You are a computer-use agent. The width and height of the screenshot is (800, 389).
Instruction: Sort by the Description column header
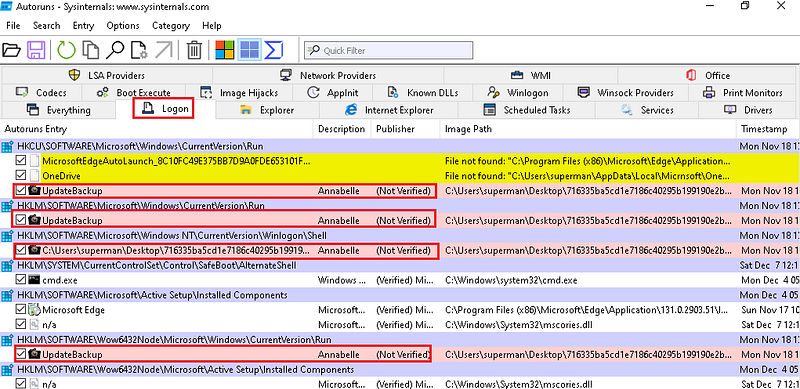(x=342, y=129)
